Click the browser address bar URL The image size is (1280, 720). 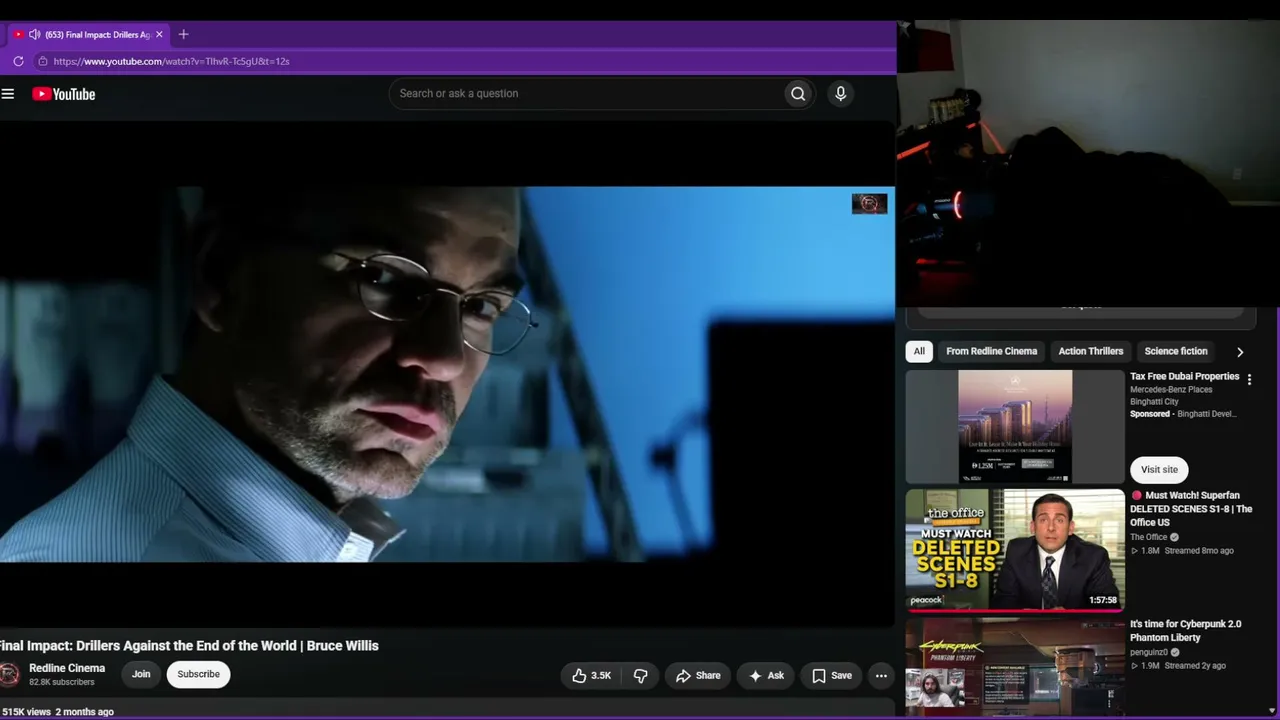[171, 61]
